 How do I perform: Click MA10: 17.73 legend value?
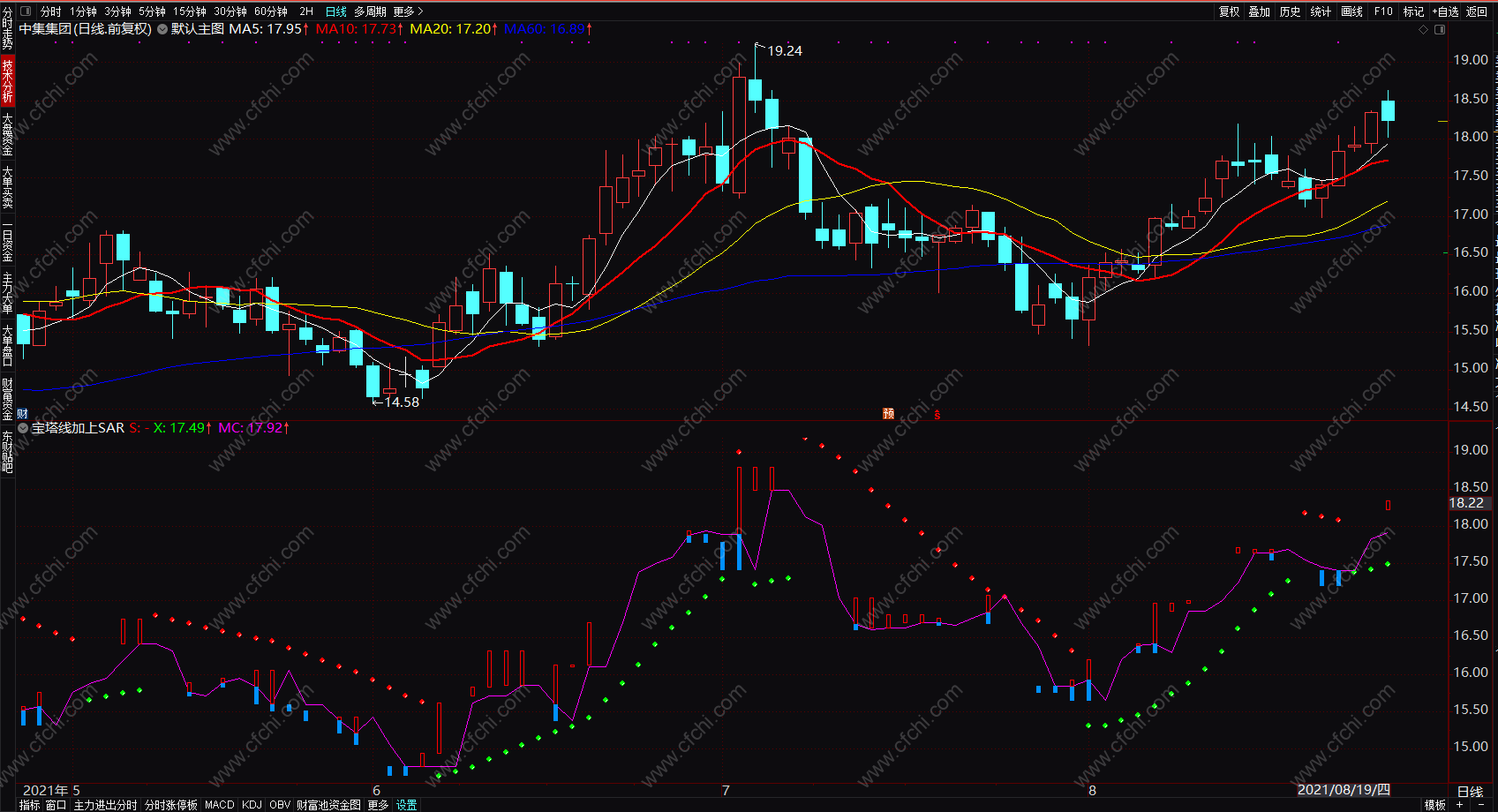point(359,29)
